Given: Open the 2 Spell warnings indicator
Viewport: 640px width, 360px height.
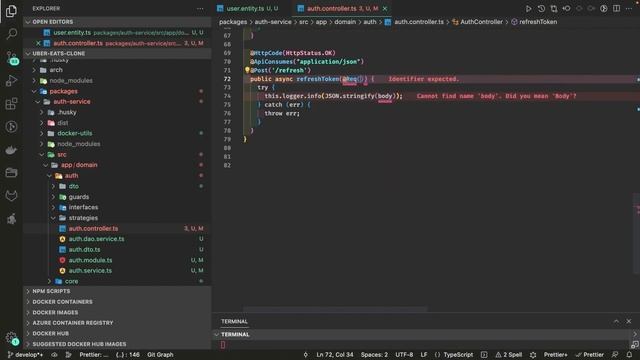Looking at the screenshot, I should click(x=509, y=355).
